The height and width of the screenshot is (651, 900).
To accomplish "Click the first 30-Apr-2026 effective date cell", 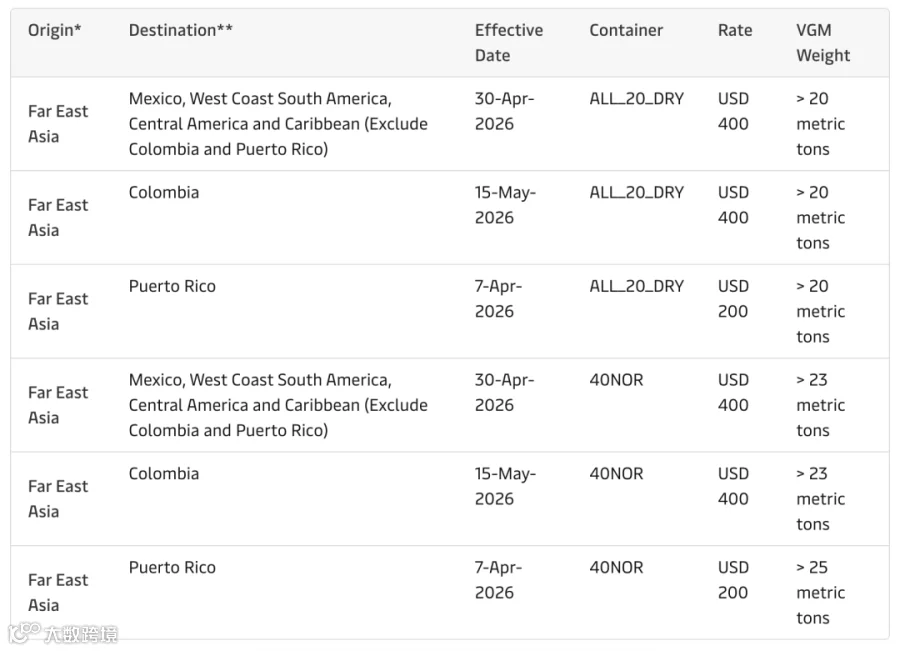I will [504, 111].
